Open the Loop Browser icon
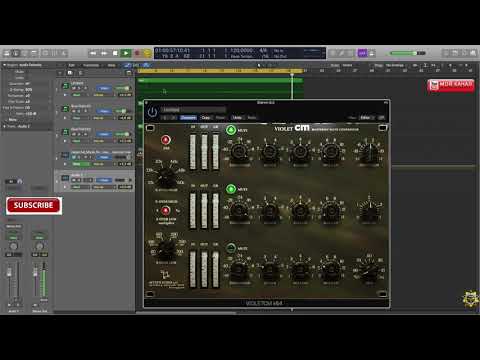Screen dimensions: 480x360 464,53
